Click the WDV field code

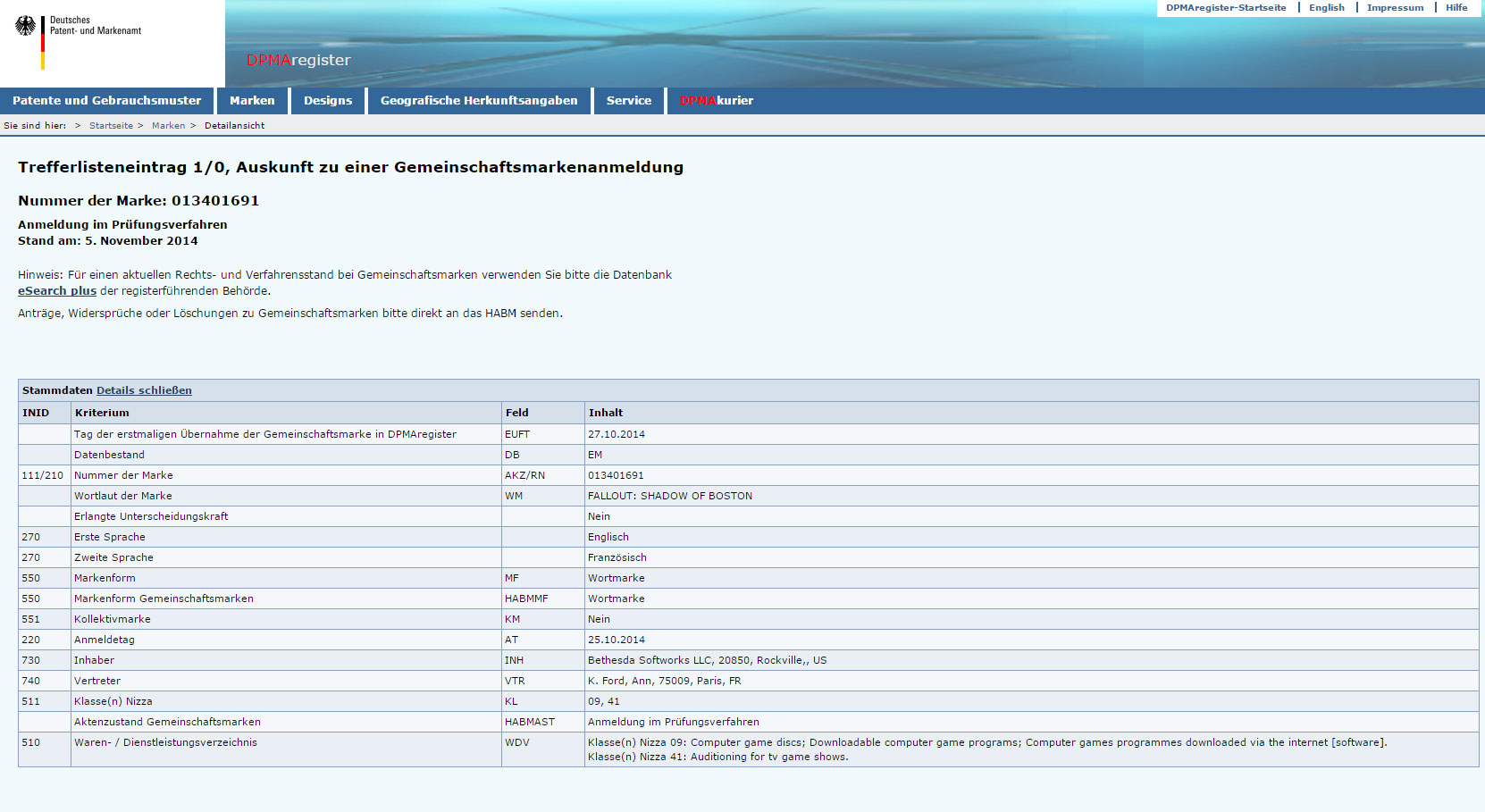[x=516, y=742]
